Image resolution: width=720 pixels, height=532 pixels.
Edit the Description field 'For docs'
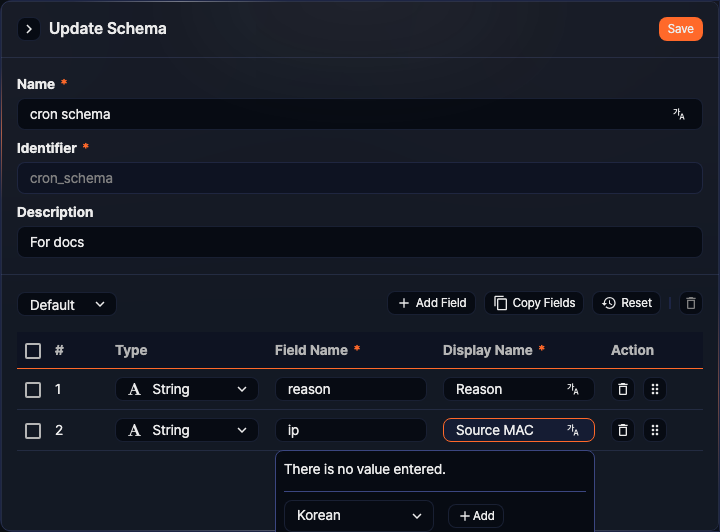click(359, 242)
